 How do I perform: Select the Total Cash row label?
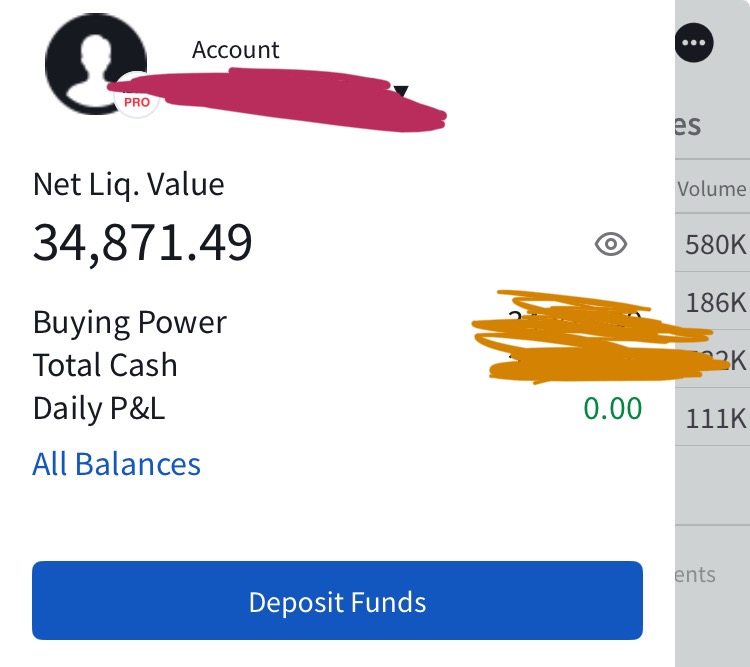105,365
